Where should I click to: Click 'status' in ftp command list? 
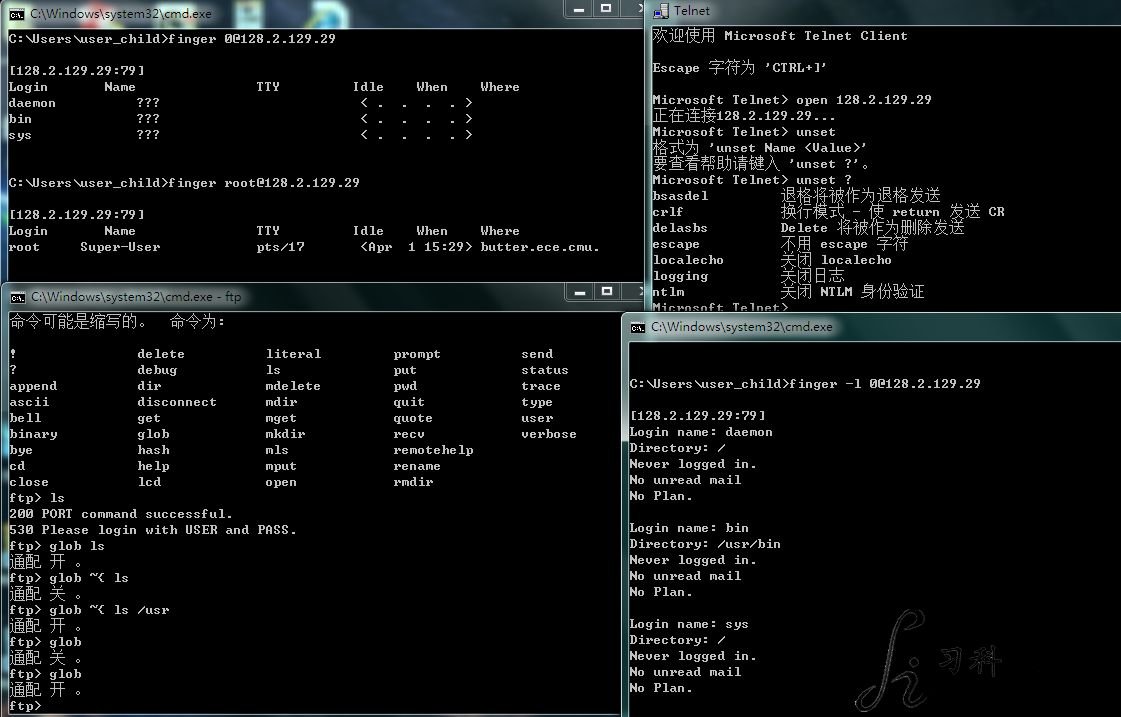click(x=545, y=370)
